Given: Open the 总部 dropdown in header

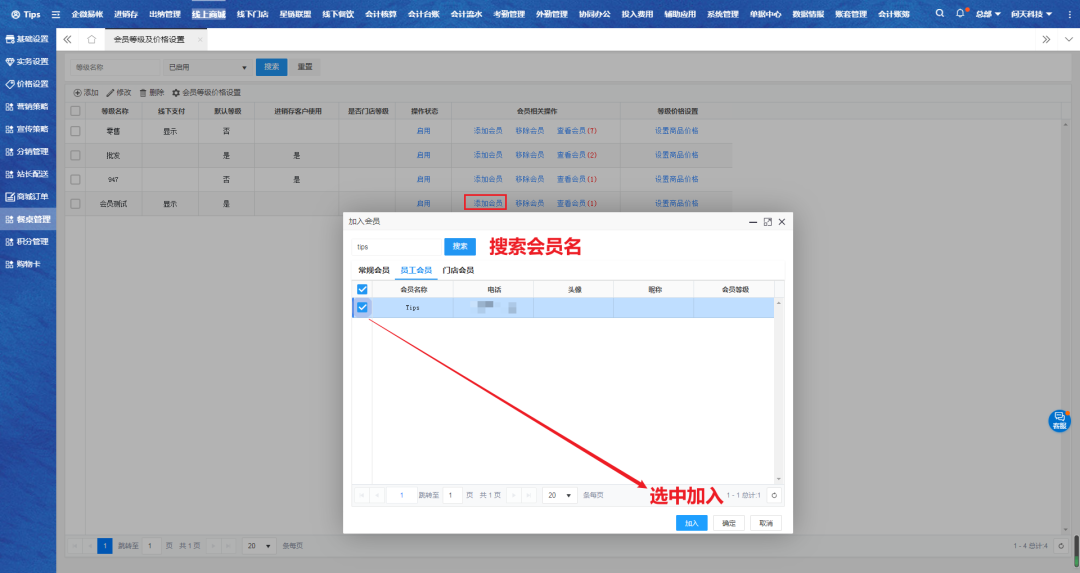Looking at the screenshot, I should point(988,14).
